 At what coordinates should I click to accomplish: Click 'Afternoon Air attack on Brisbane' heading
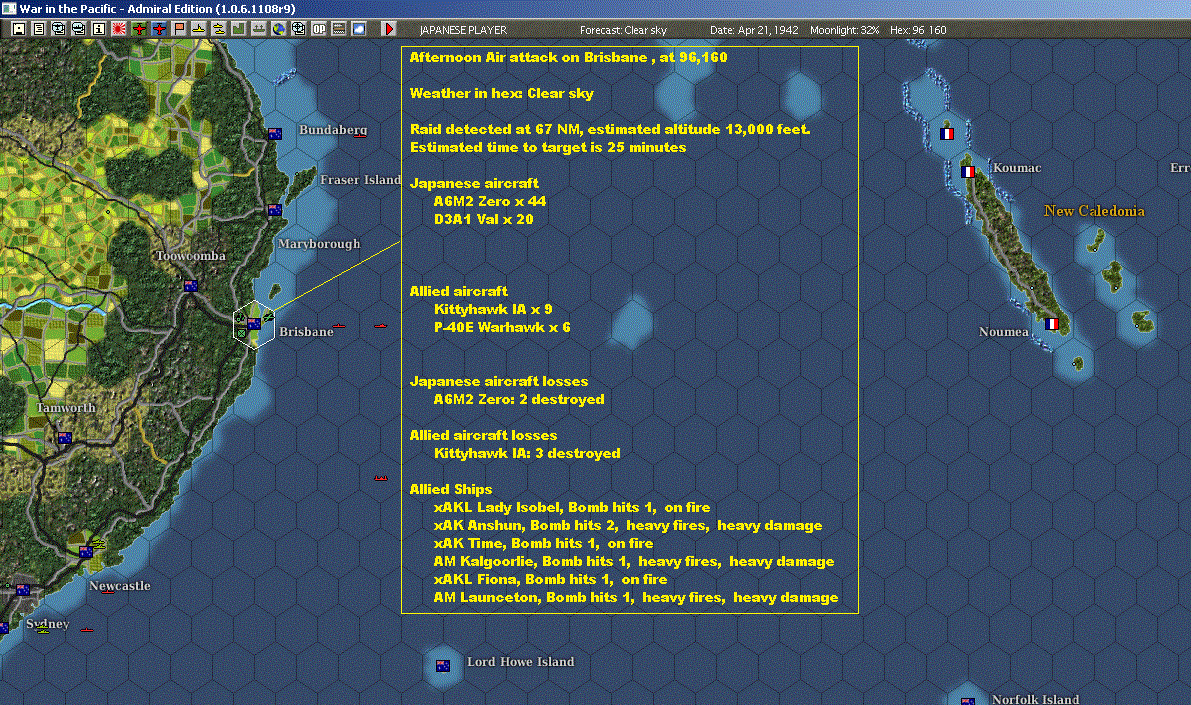[529, 57]
